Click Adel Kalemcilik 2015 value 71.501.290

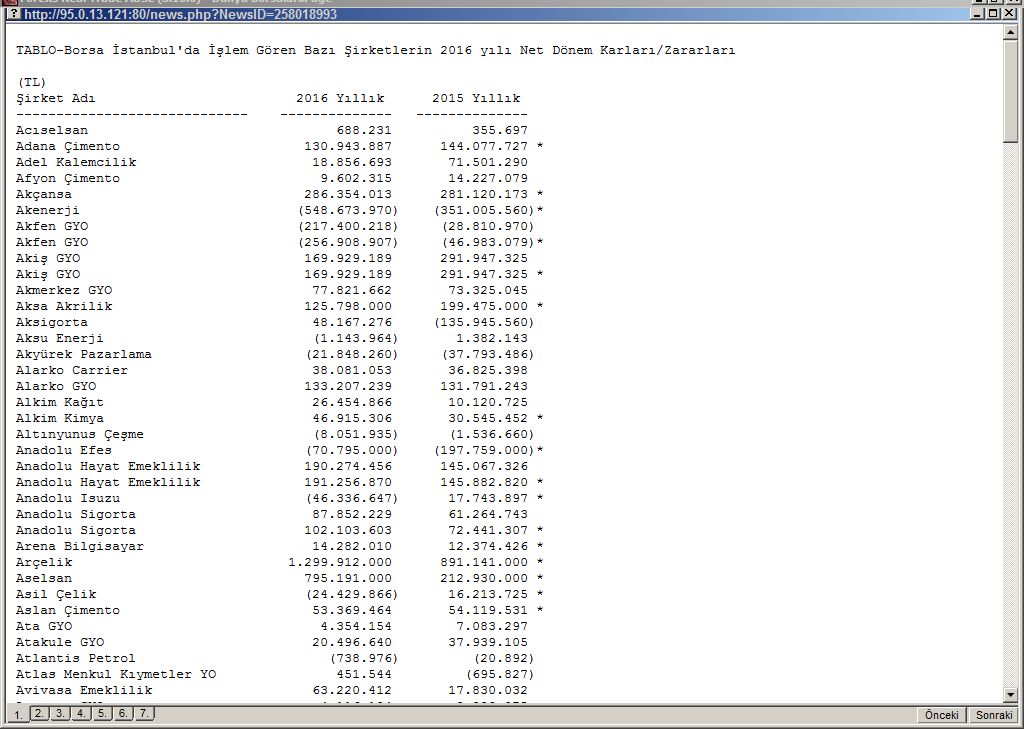(x=488, y=162)
